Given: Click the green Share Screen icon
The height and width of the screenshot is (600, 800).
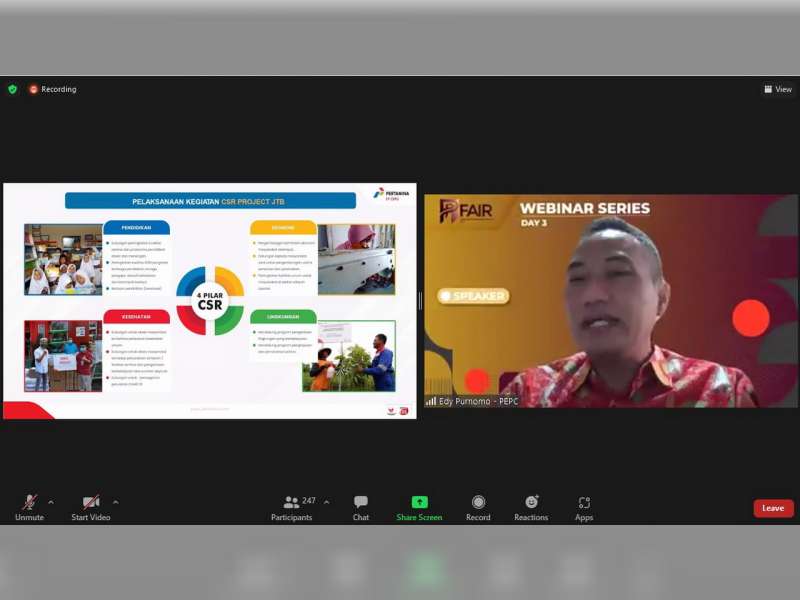Looking at the screenshot, I should coord(419,501).
